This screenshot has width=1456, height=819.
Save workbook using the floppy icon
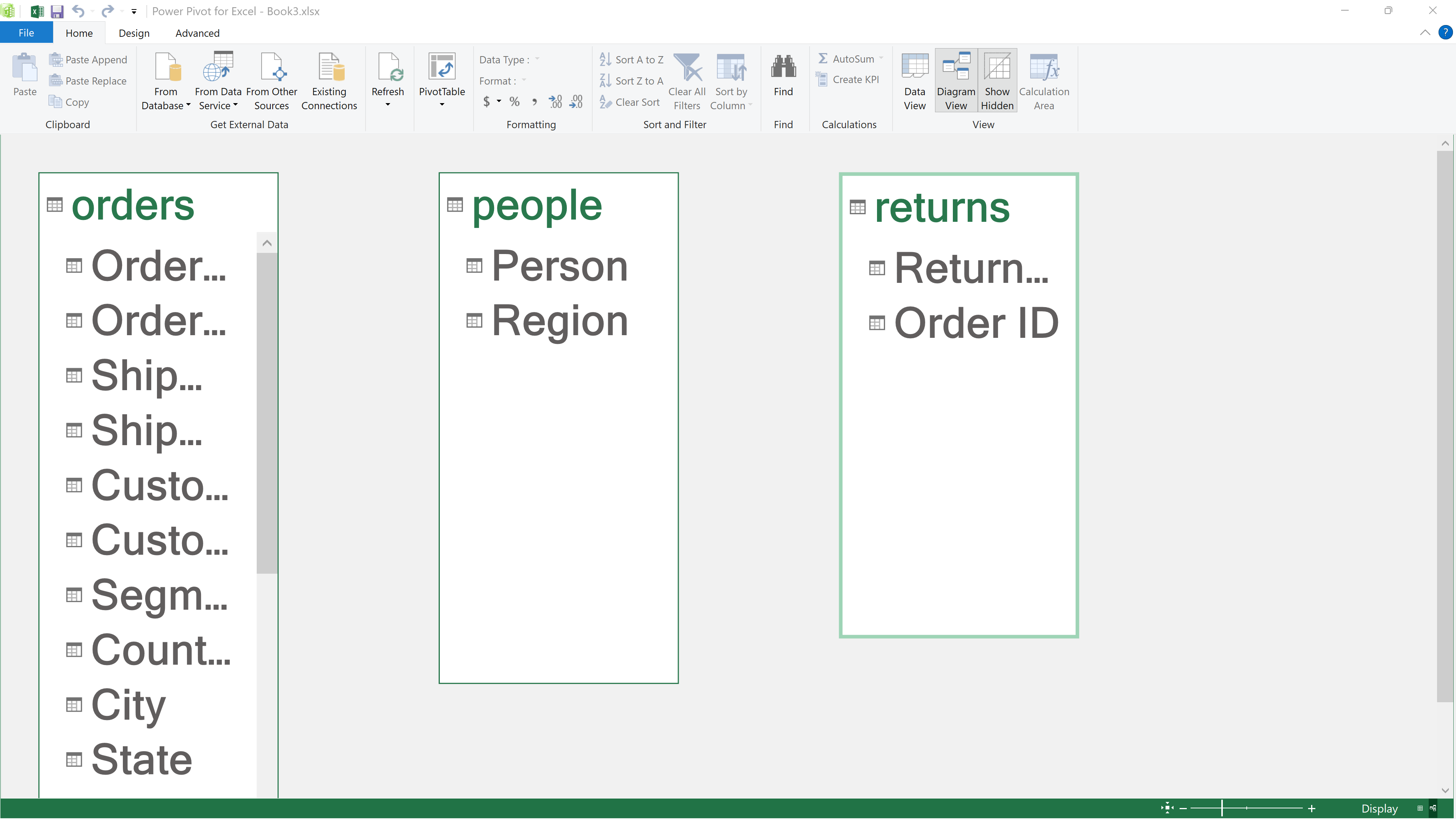pyautogui.click(x=57, y=11)
